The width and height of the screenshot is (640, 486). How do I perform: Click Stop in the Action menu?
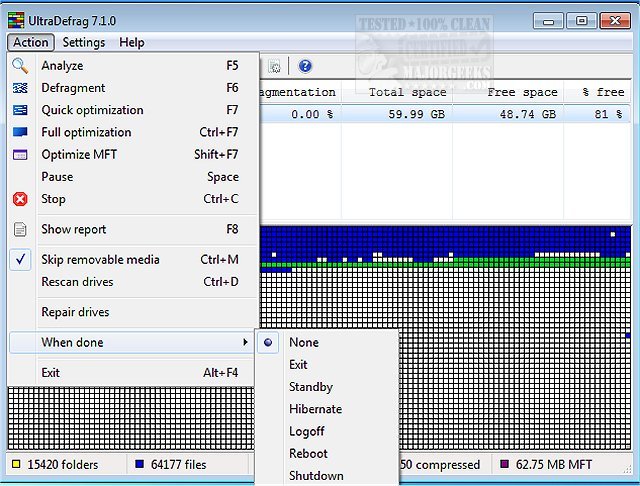point(134,199)
